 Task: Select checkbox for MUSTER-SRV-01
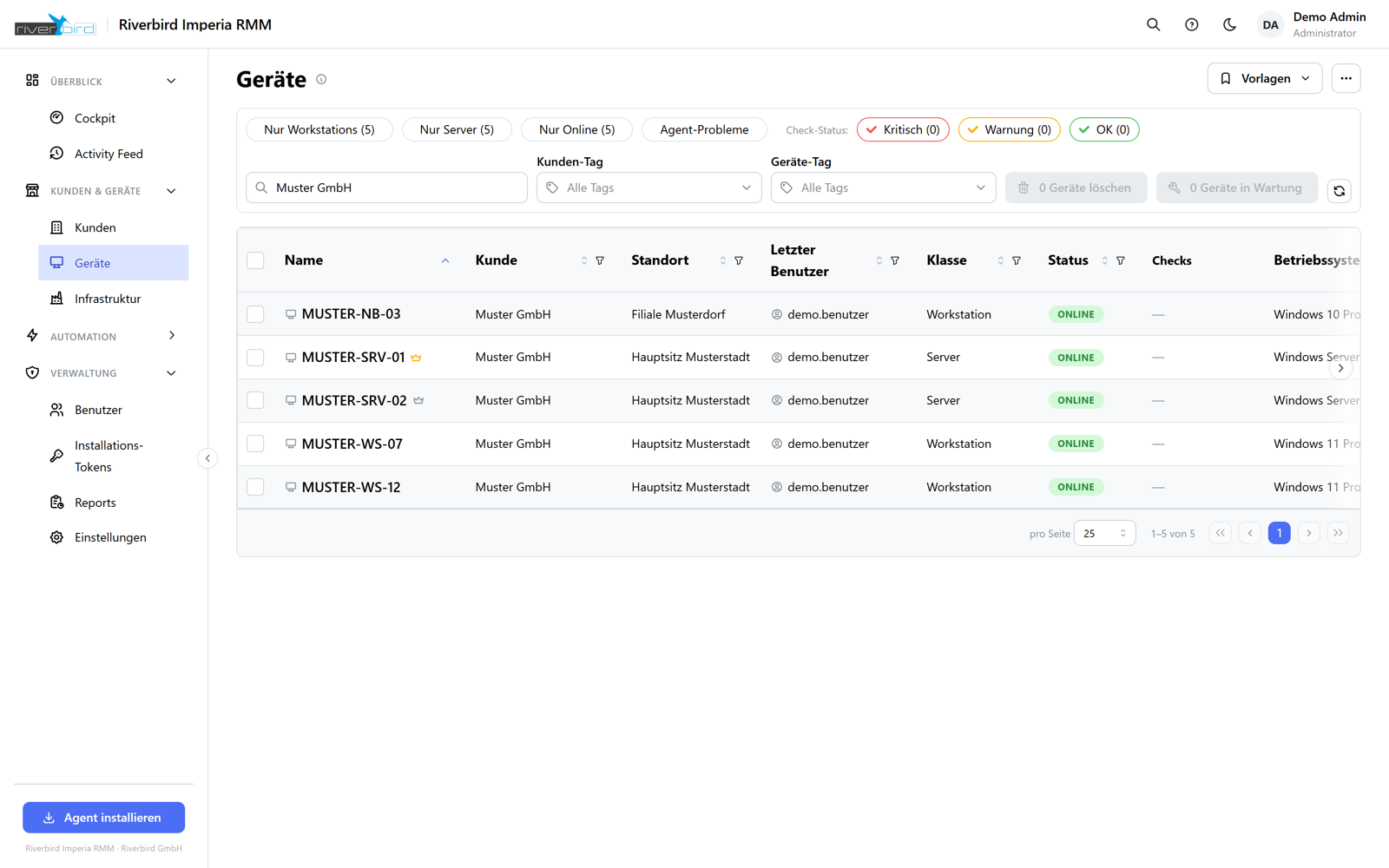[x=255, y=358]
